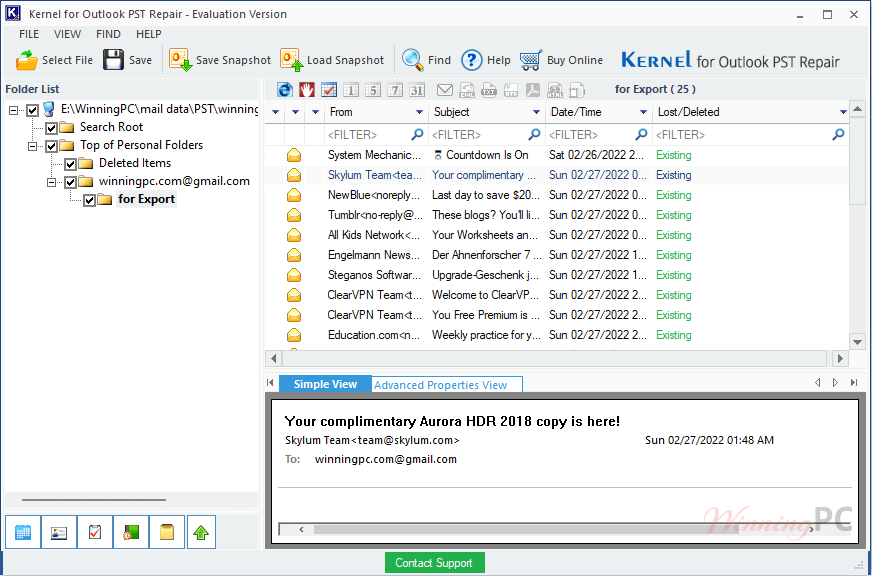Click the EML export icon
Screen dimensions: 872x576
[x=467, y=90]
